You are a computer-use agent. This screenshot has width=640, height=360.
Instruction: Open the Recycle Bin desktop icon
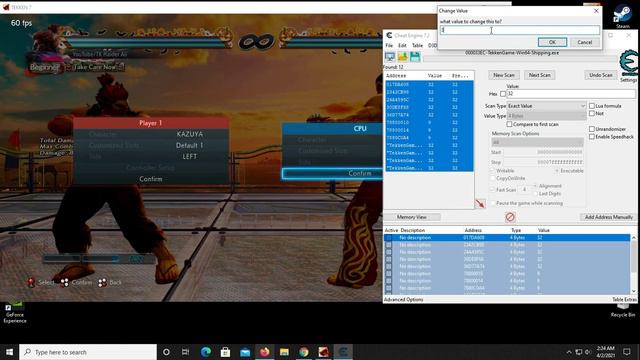point(623,310)
